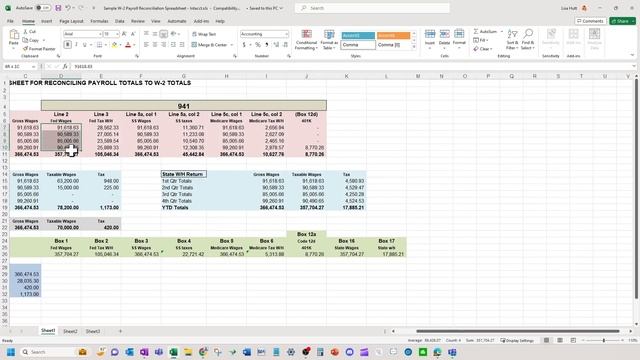Expand the Copy options arrow
This screenshot has height=360, width=640.
44,40
